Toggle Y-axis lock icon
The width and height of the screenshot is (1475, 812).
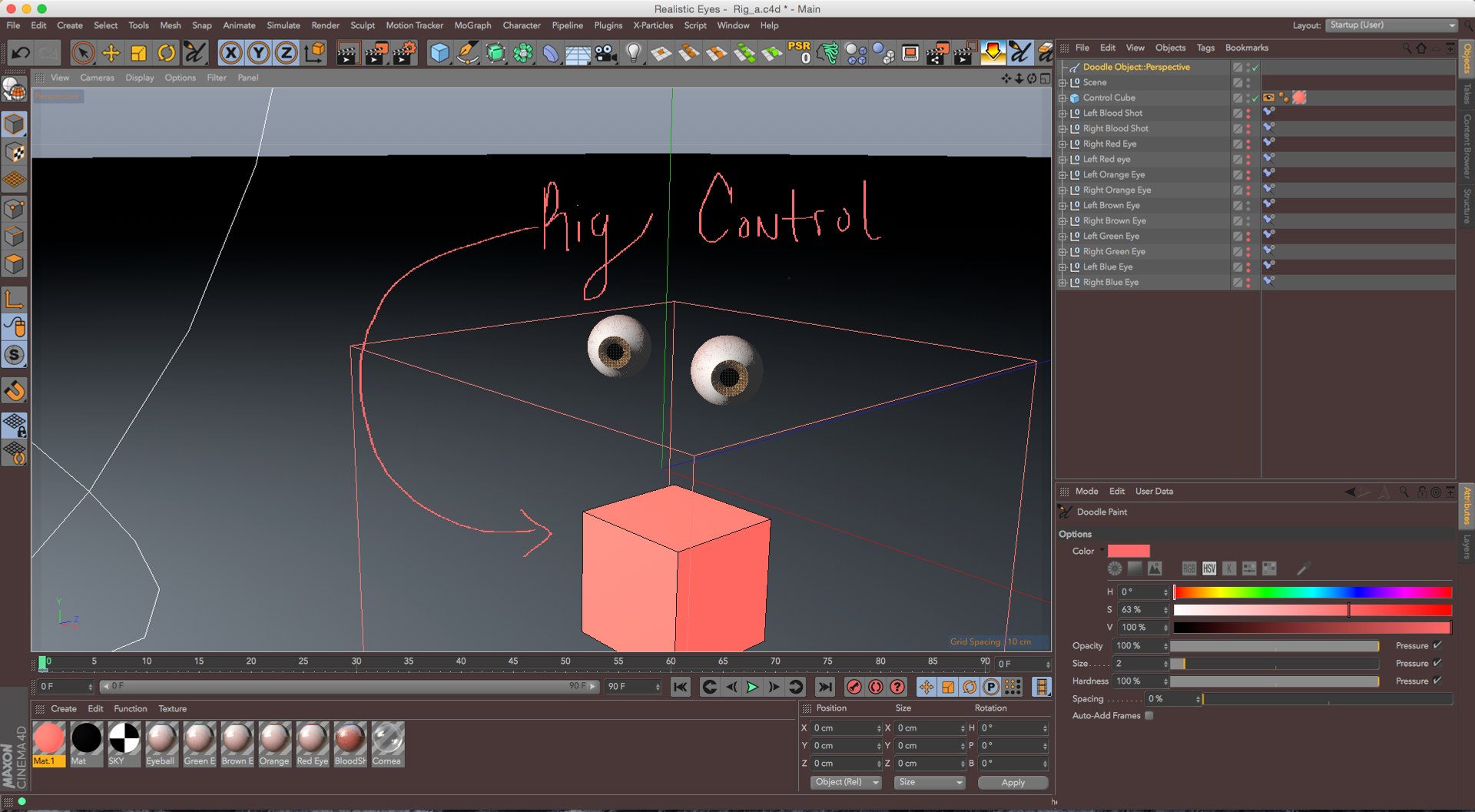[259, 53]
